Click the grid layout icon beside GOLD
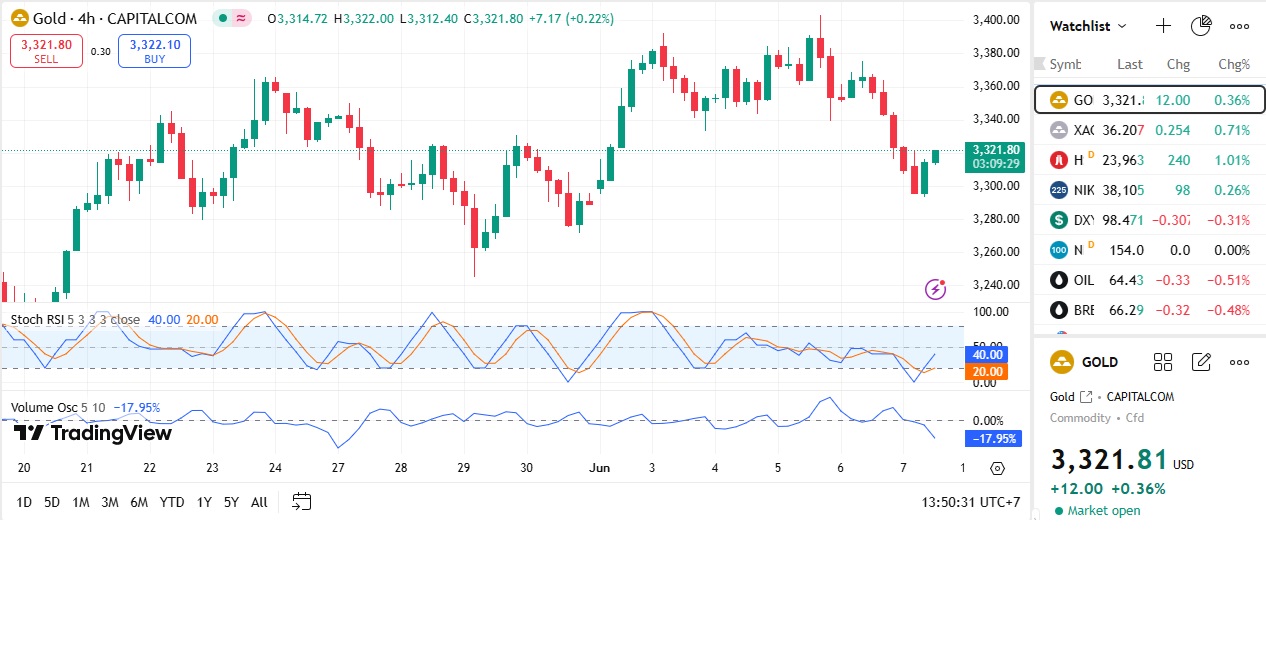1266x648 pixels. (1163, 362)
